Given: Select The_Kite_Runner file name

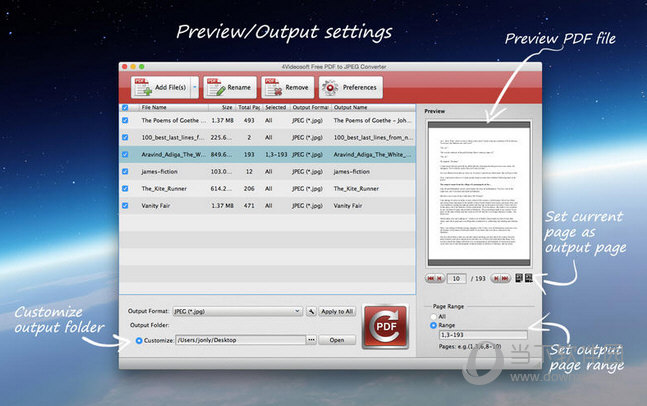Looking at the screenshot, I should (164, 189).
